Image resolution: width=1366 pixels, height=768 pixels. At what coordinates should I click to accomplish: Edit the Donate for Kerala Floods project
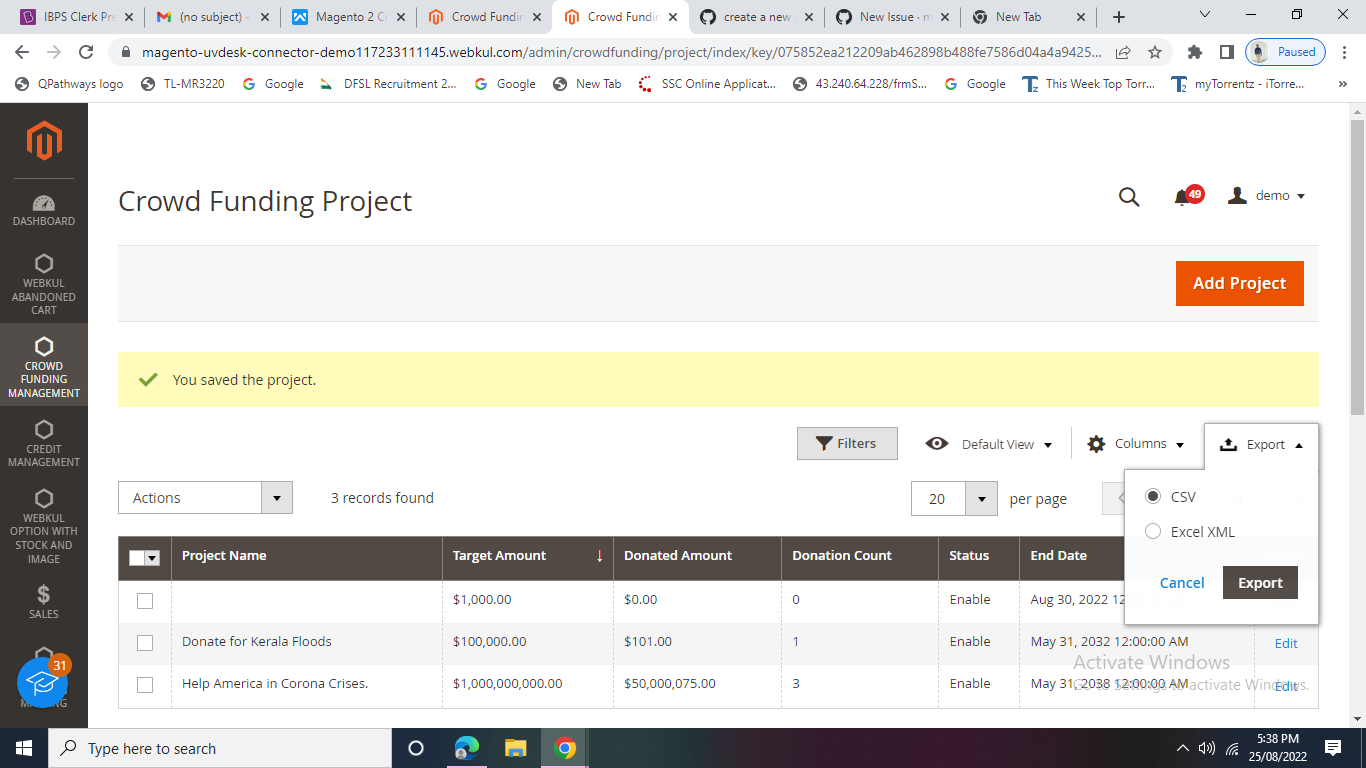click(x=1286, y=643)
